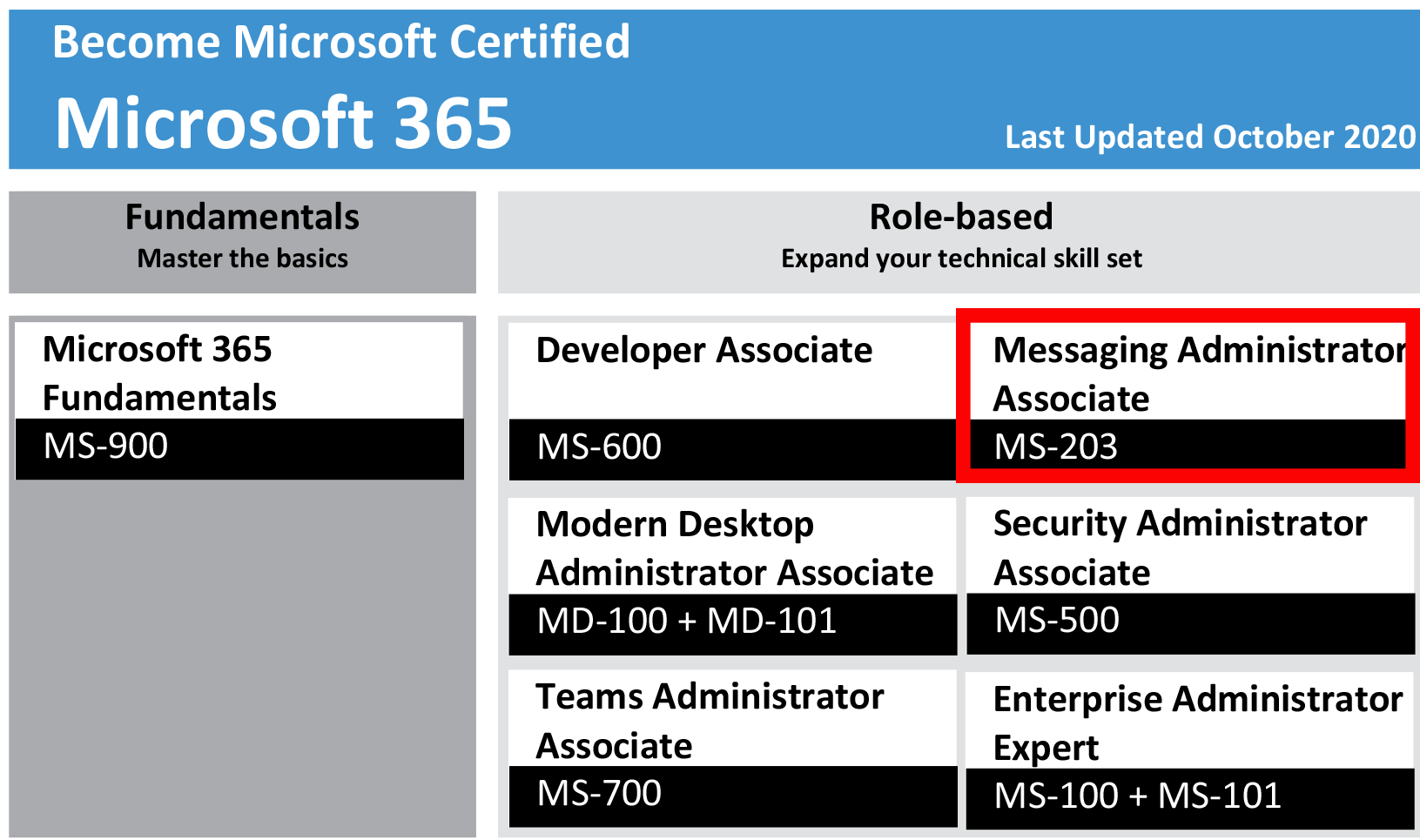This screenshot has width=1420, height=840.
Task: Open the Microsoft 365 Fundamentals card
Action: coord(239,401)
